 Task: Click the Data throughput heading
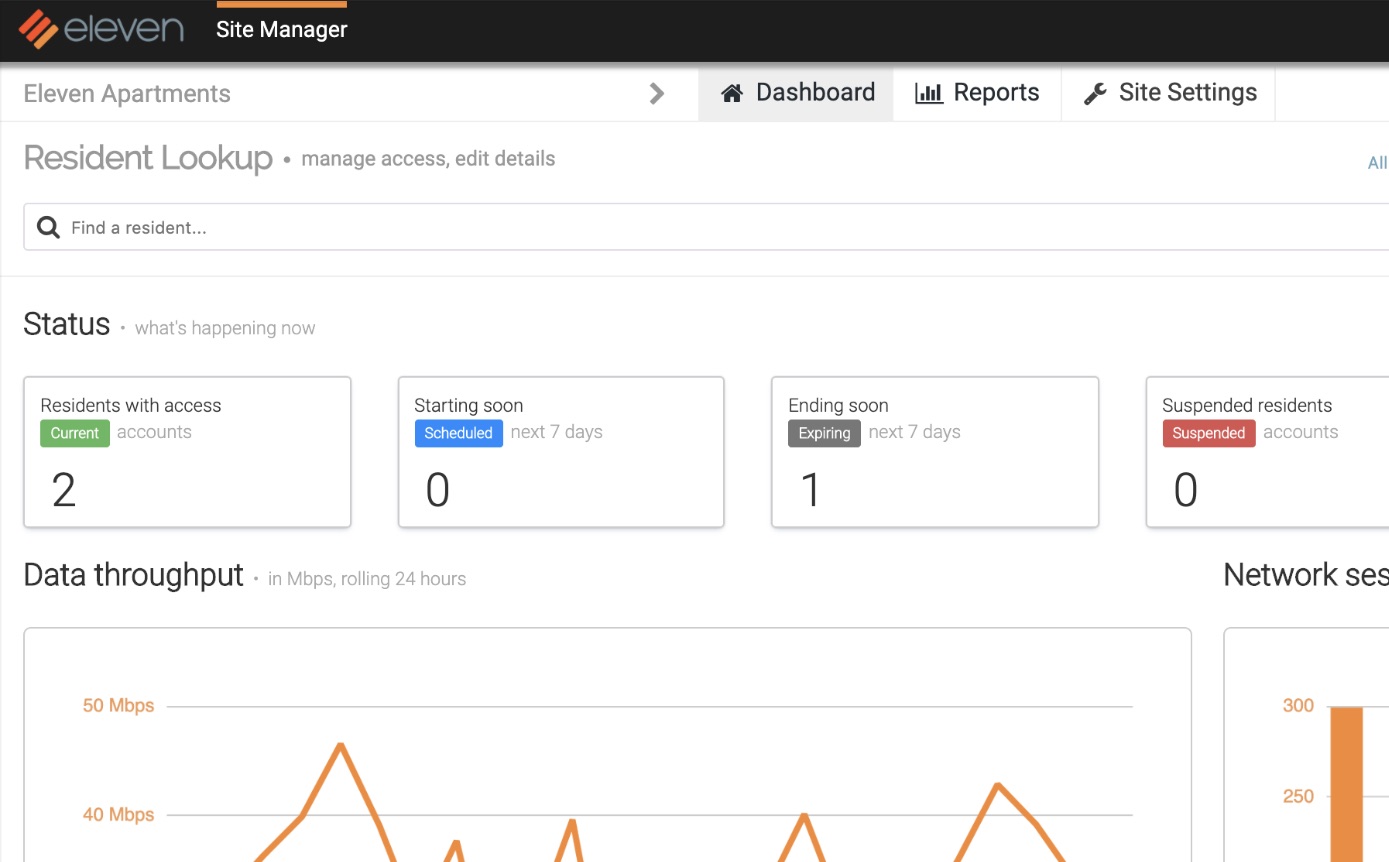tap(133, 575)
